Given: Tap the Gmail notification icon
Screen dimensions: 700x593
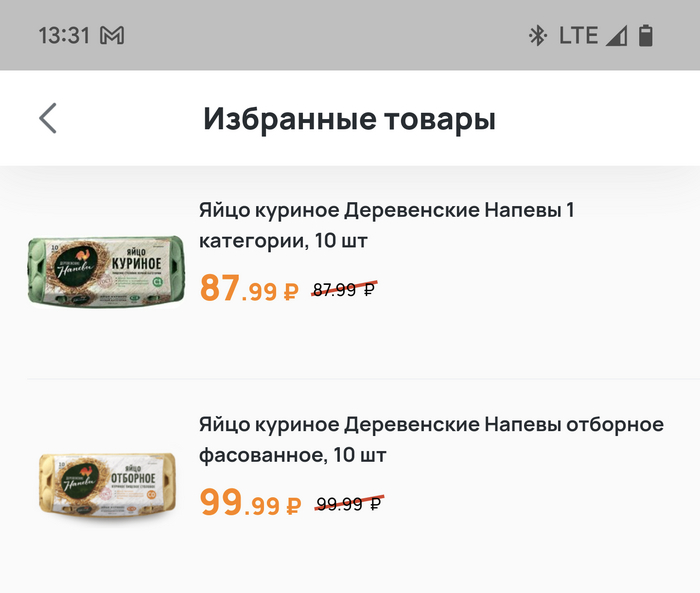Looking at the screenshot, I should point(112,36).
